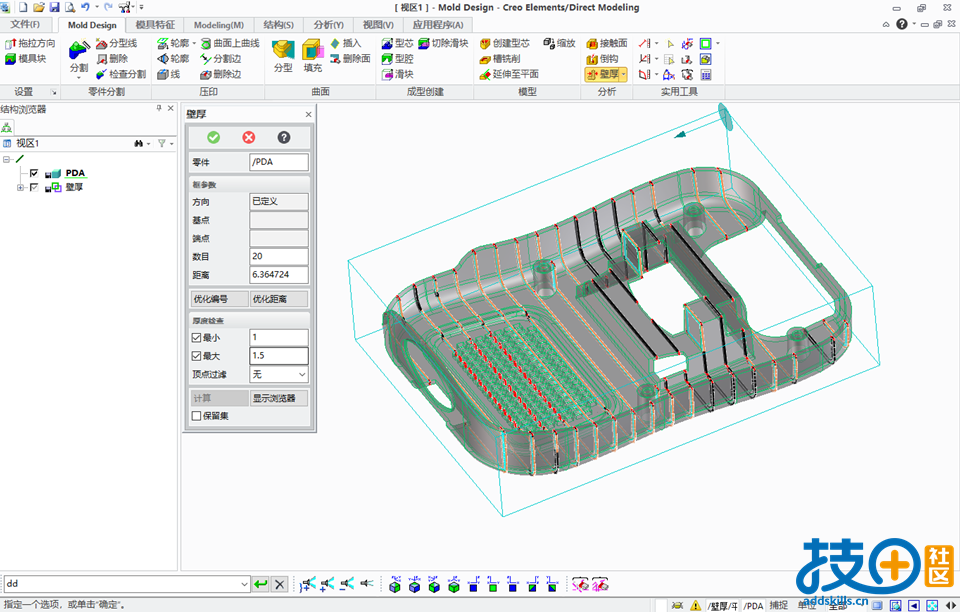Screen dimensions: 960x612
Task: Click the 已定义 direction button
Action: click(279, 201)
